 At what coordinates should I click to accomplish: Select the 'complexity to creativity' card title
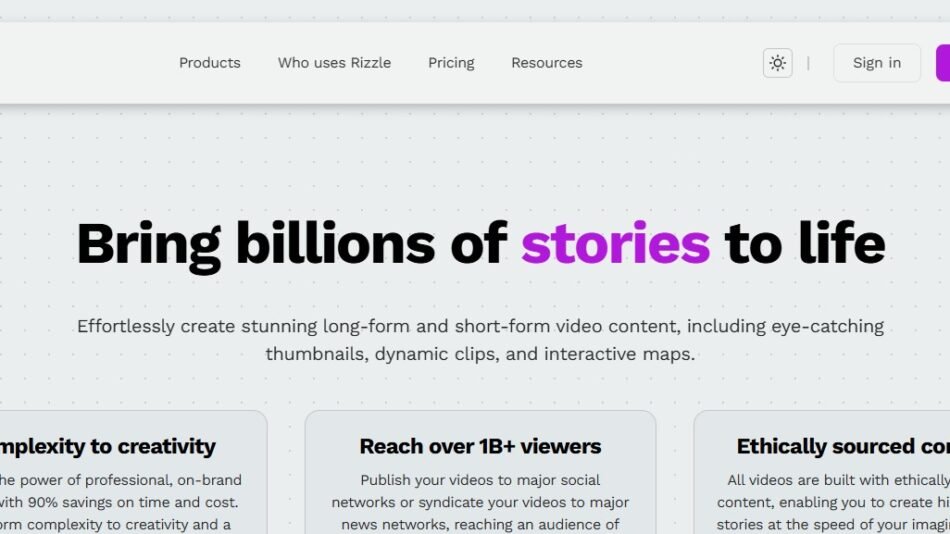pos(108,446)
